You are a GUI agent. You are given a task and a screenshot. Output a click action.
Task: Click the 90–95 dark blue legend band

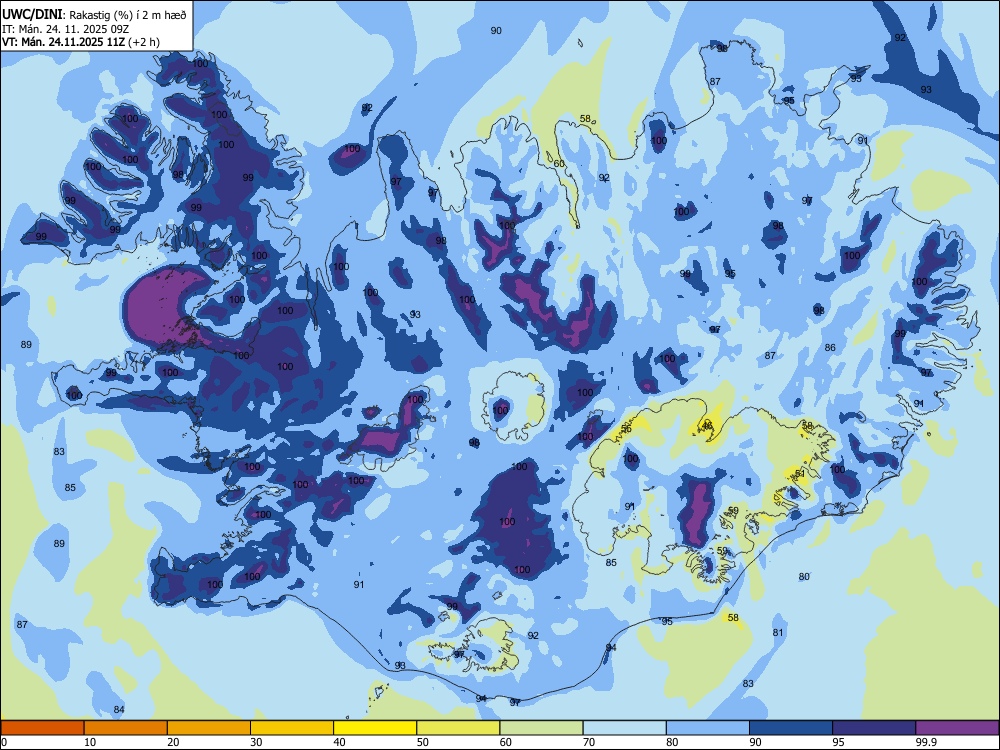[791, 728]
